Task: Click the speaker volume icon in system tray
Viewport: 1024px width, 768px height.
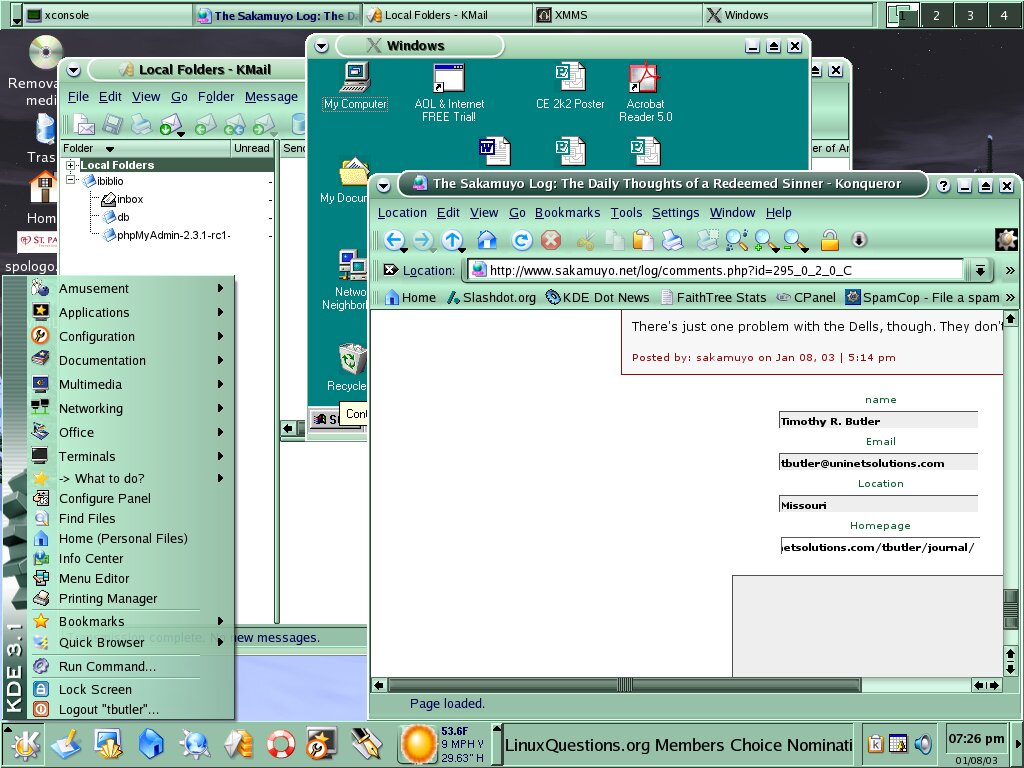Action: 923,744
